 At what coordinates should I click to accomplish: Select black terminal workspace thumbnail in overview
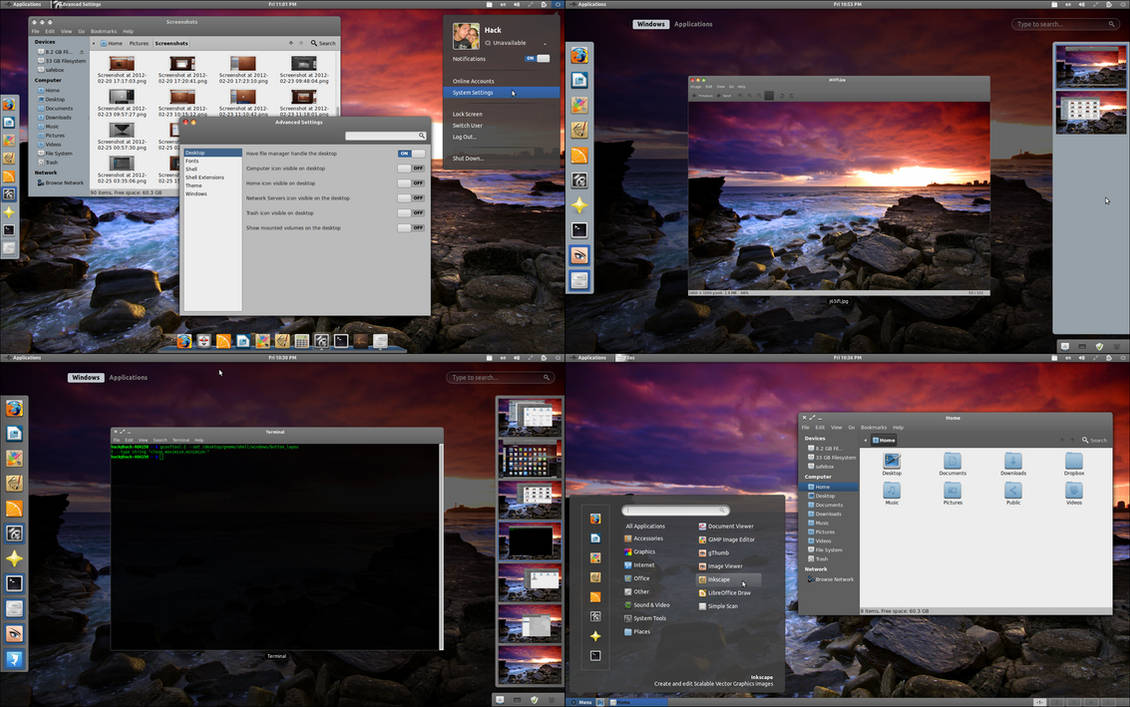tap(530, 542)
